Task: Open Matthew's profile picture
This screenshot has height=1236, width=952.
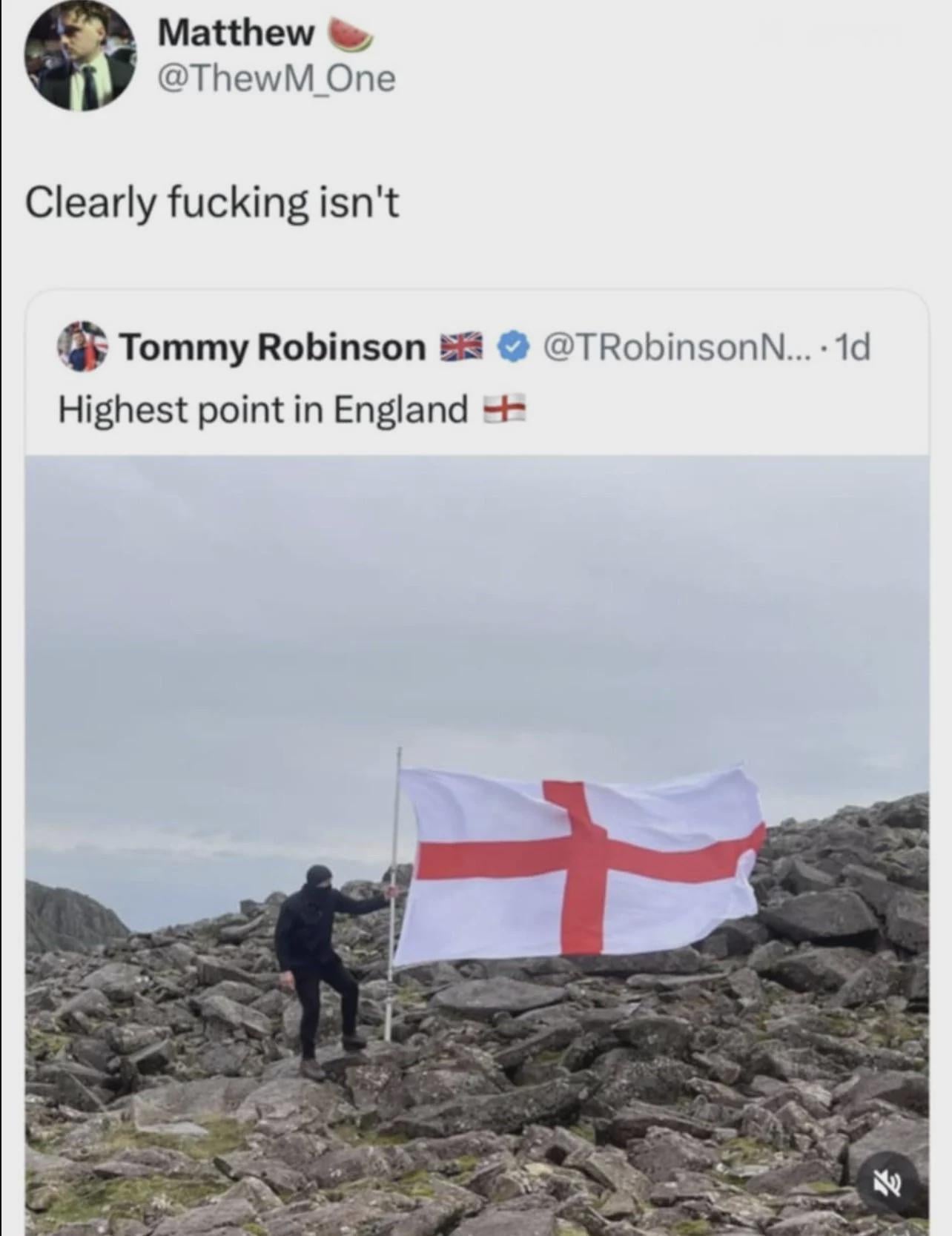Action: pyautogui.click(x=79, y=56)
